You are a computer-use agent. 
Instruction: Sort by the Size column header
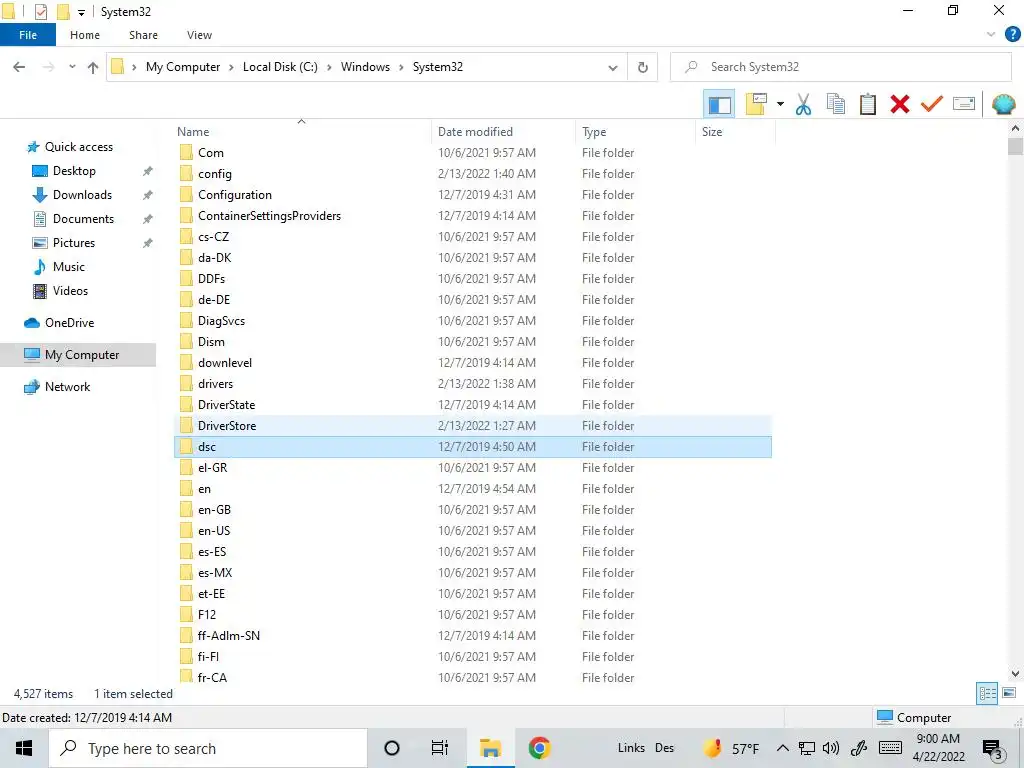[712, 132]
